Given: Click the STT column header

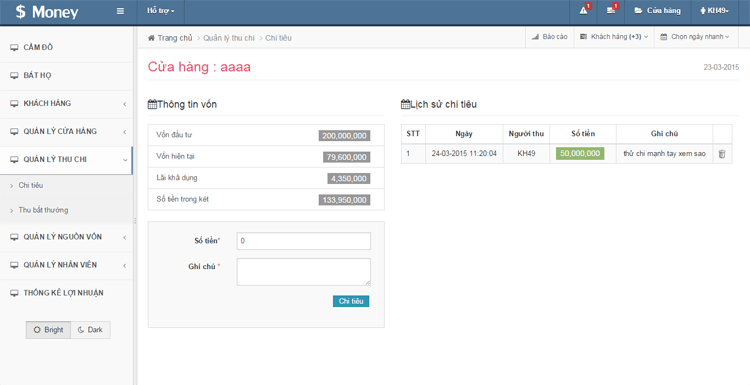Looking at the screenshot, I should point(413,134).
